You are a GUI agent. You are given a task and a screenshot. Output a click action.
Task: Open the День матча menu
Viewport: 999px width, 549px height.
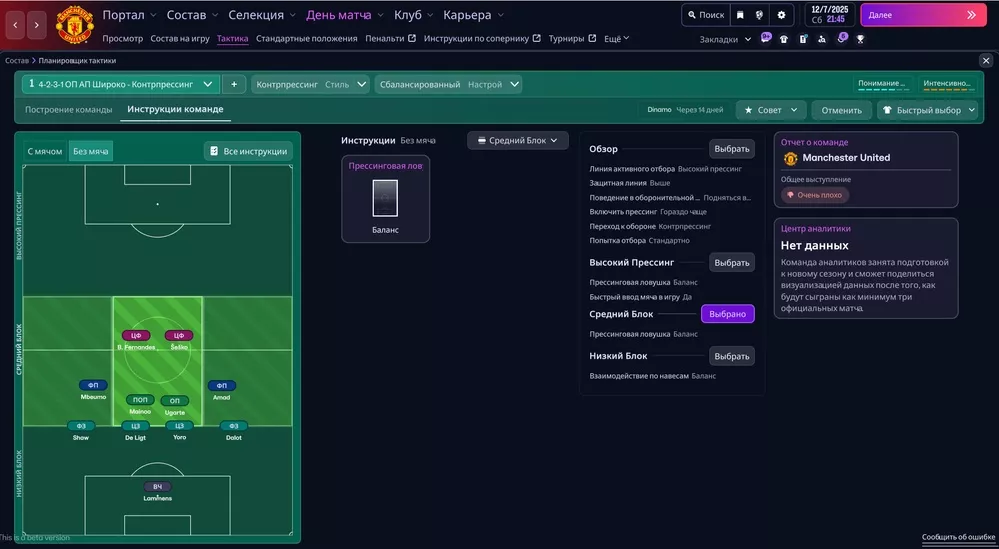[345, 15]
